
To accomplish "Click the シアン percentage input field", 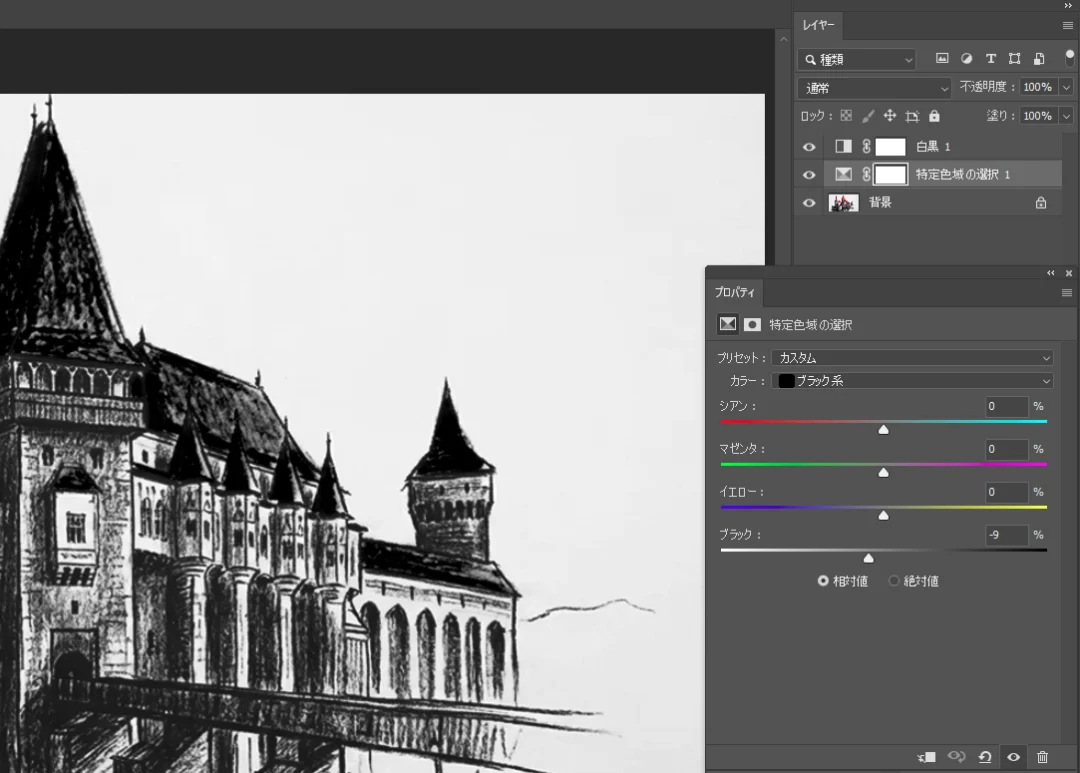I will (1007, 406).
